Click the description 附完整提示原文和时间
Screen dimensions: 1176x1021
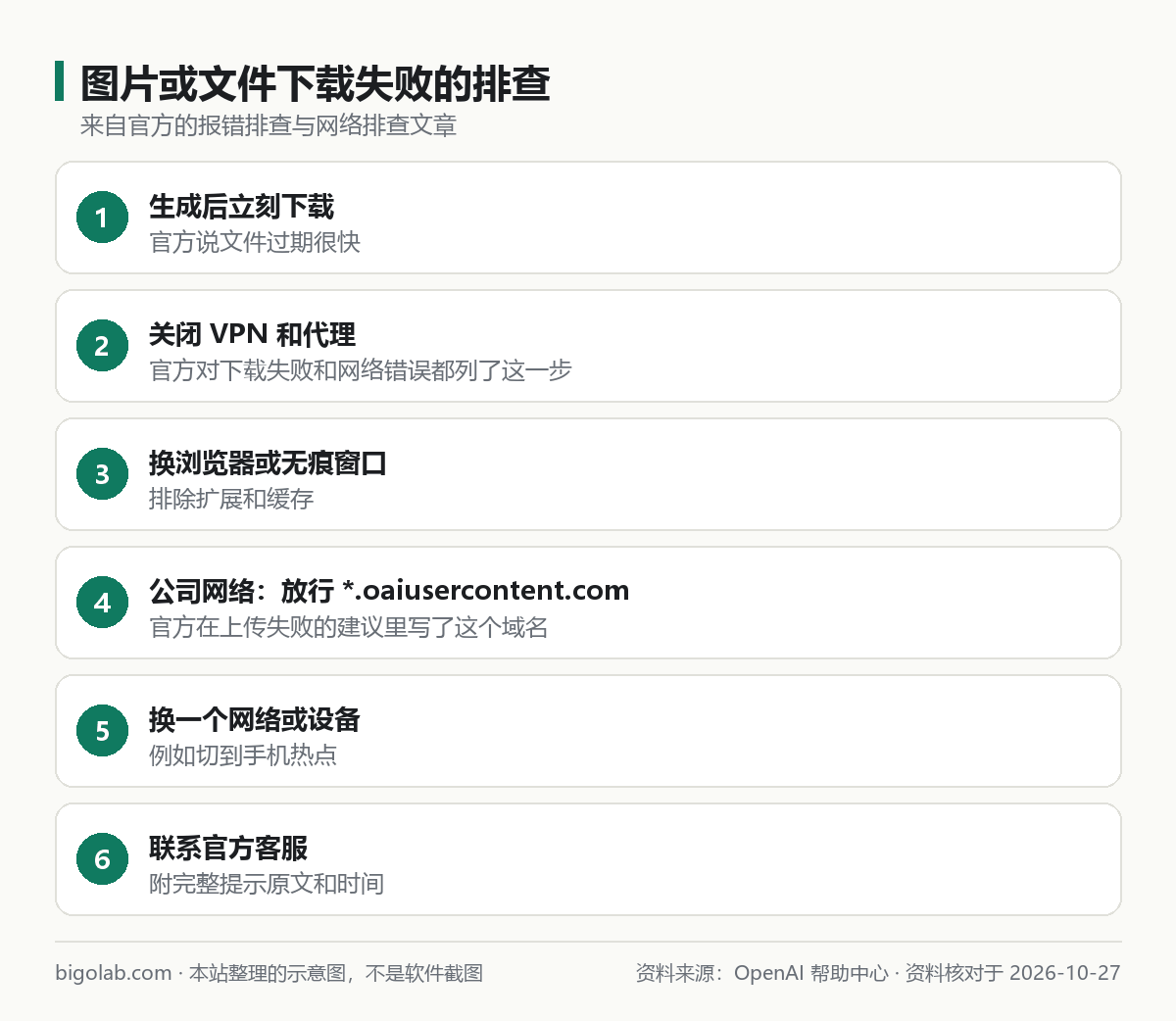coord(267,884)
